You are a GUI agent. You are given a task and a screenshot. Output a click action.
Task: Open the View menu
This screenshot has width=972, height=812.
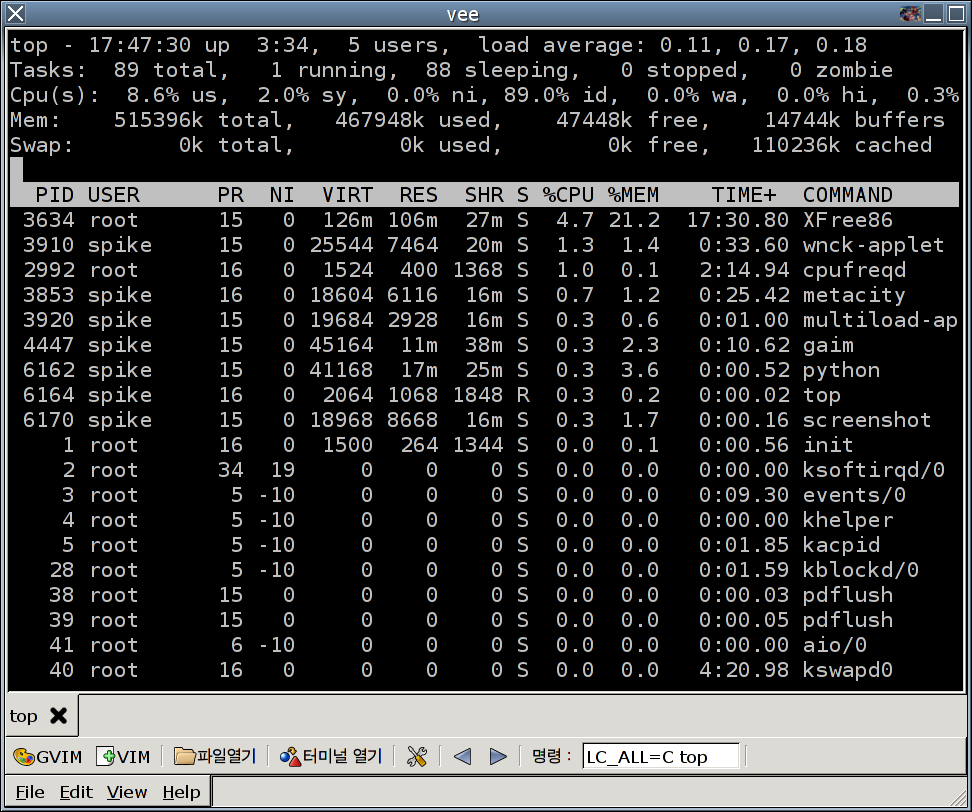tap(127, 792)
